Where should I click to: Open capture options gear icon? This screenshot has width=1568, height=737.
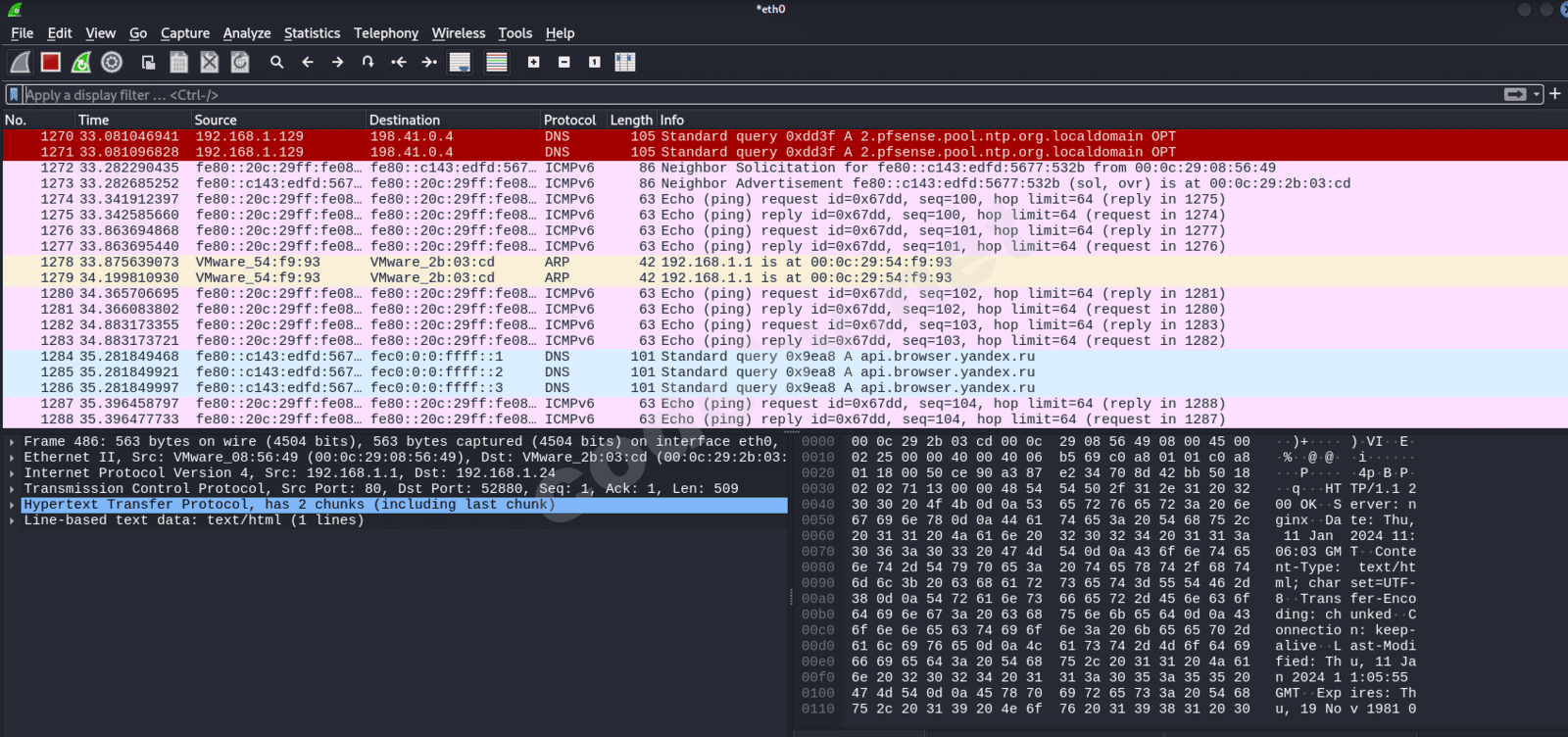112,63
